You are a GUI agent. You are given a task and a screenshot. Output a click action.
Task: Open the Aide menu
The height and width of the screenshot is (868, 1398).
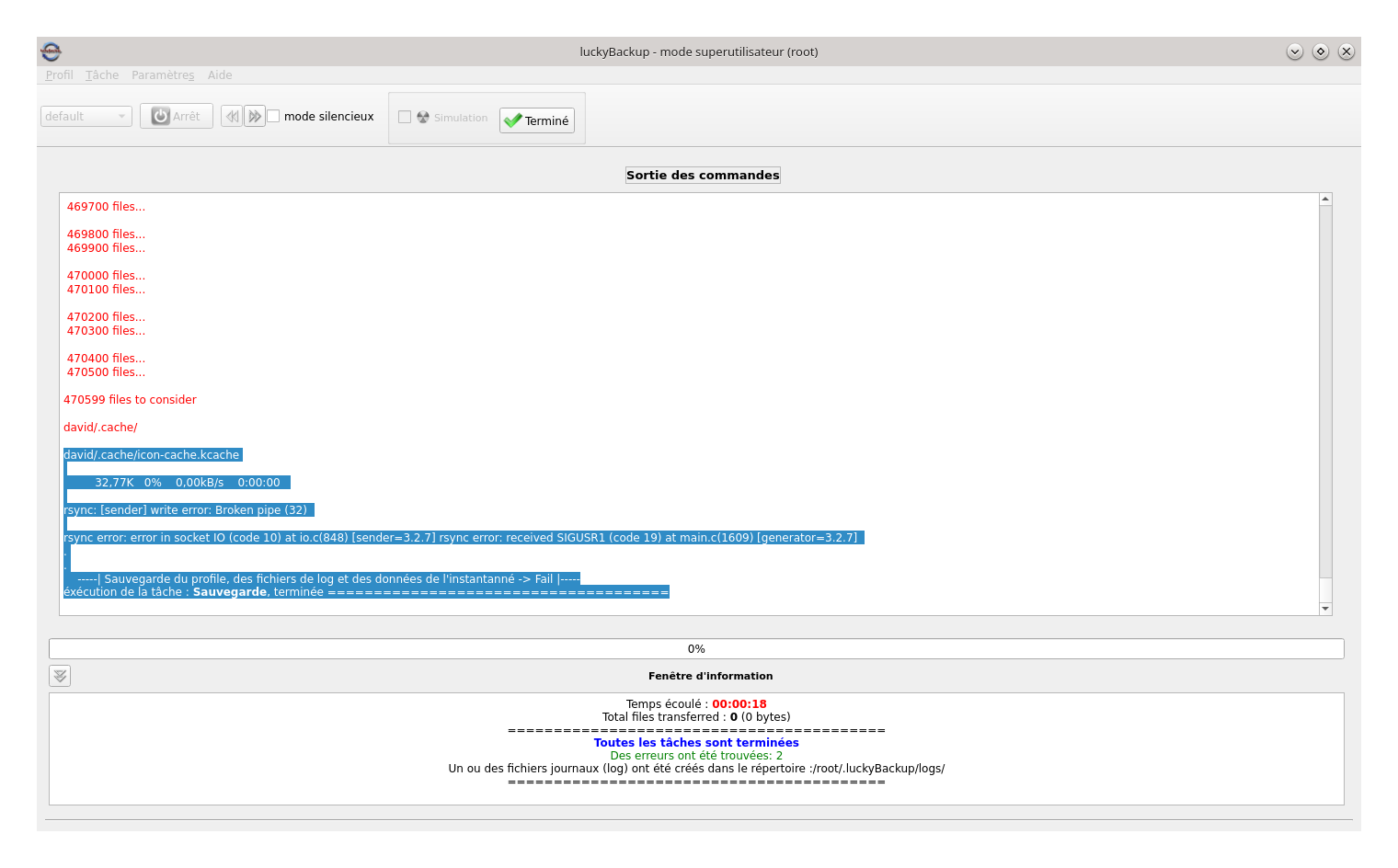[x=220, y=75]
